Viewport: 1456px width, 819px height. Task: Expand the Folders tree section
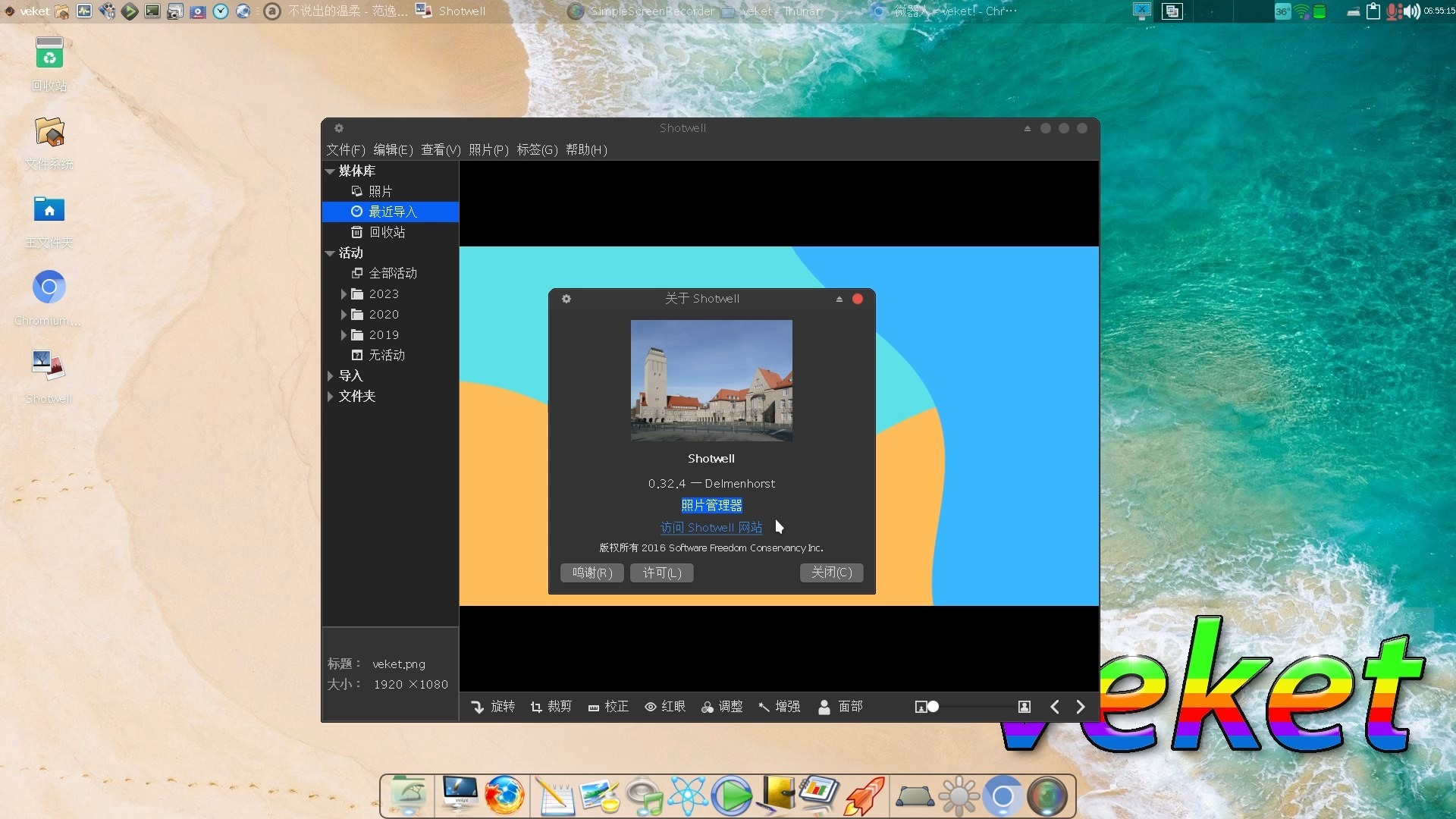click(x=330, y=397)
